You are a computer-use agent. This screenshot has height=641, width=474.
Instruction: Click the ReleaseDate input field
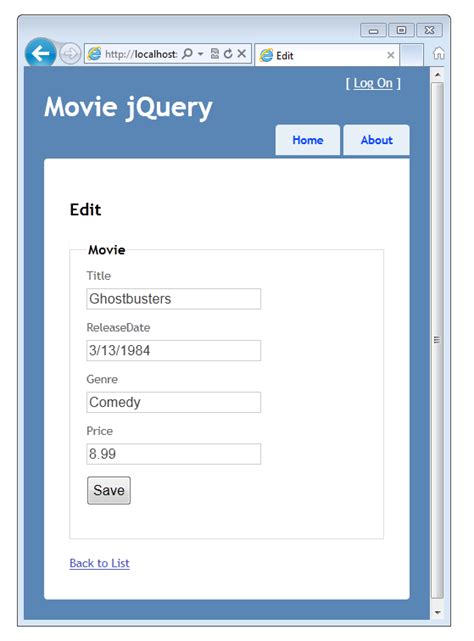click(173, 350)
